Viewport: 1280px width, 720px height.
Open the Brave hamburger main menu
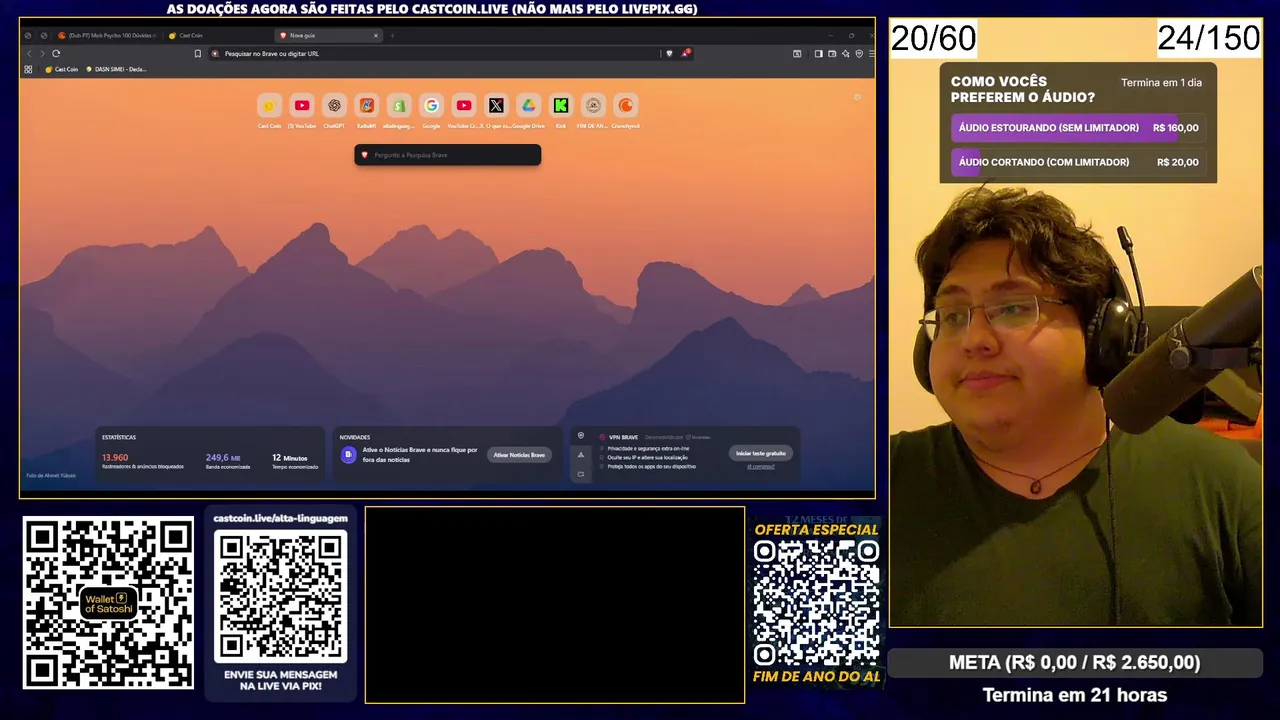pos(871,53)
